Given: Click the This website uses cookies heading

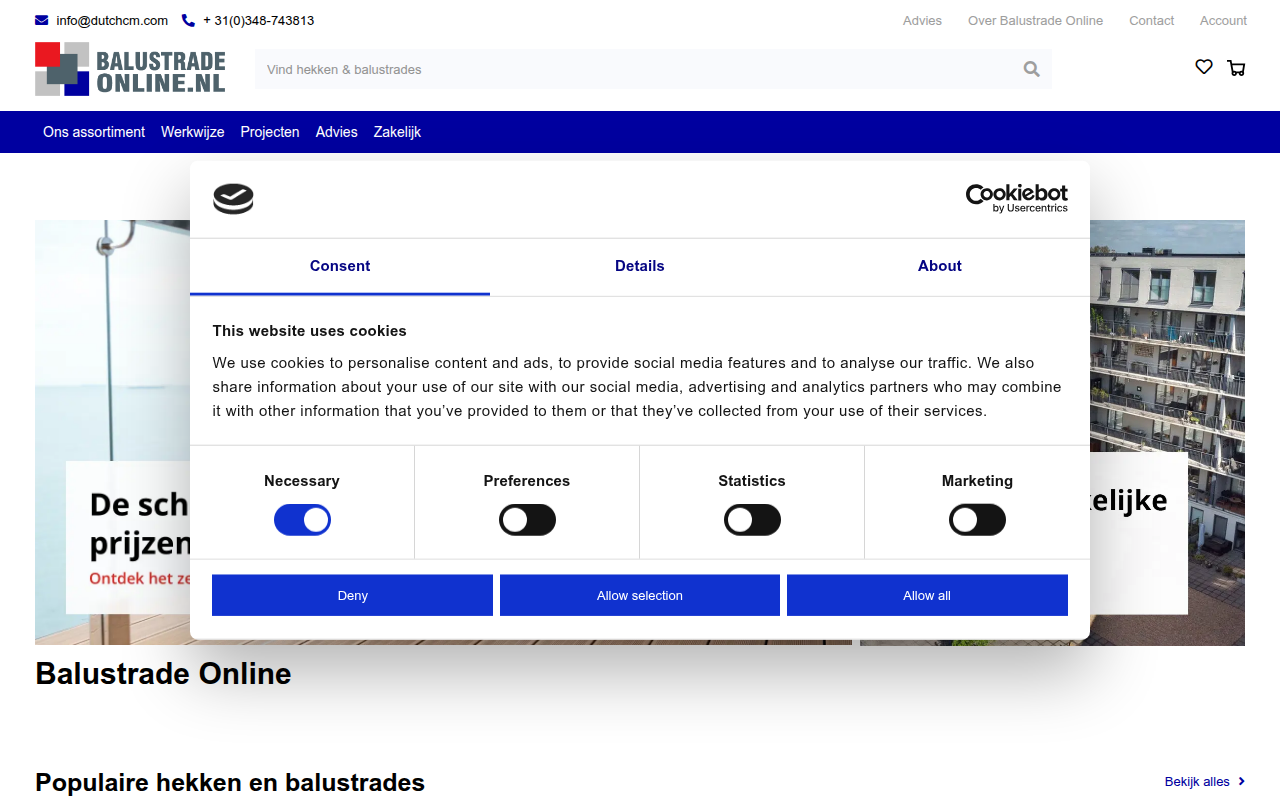Looking at the screenshot, I should [x=309, y=331].
